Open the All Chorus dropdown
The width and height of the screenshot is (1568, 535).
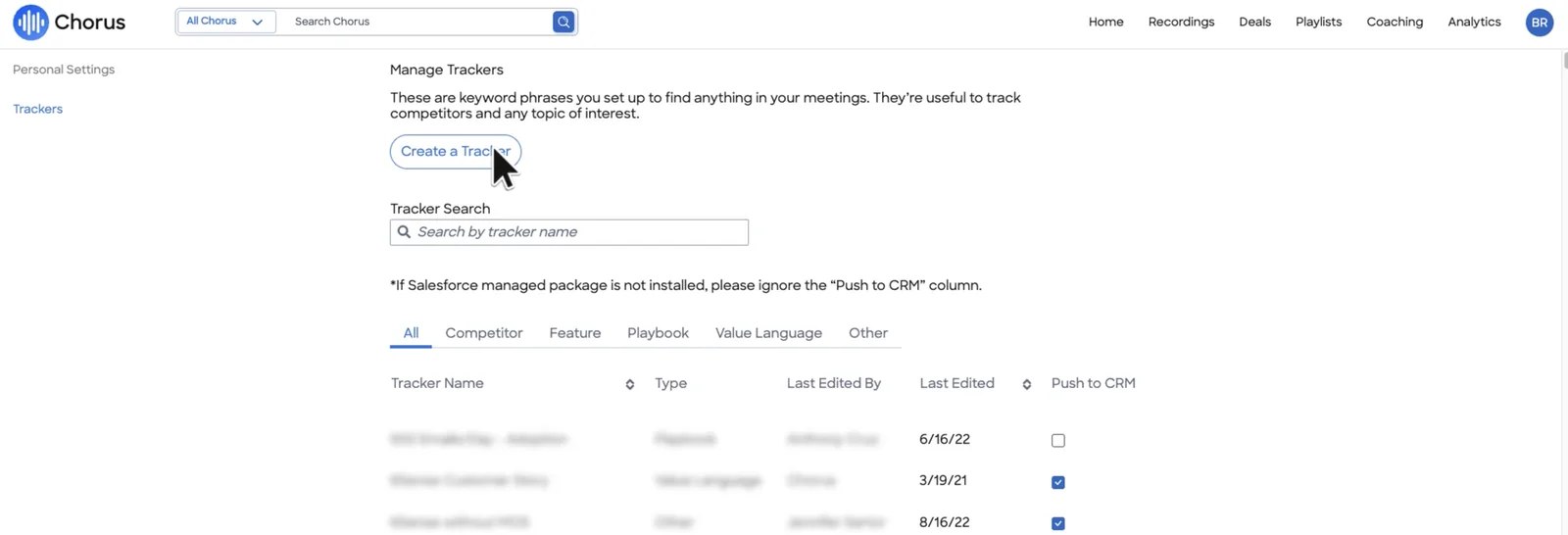pyautogui.click(x=225, y=22)
